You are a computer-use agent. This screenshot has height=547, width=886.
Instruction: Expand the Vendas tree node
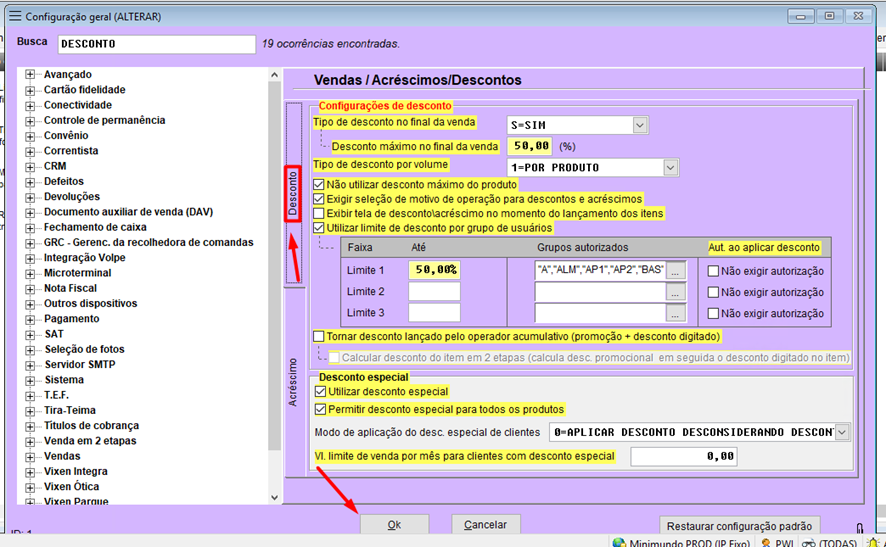point(30,456)
